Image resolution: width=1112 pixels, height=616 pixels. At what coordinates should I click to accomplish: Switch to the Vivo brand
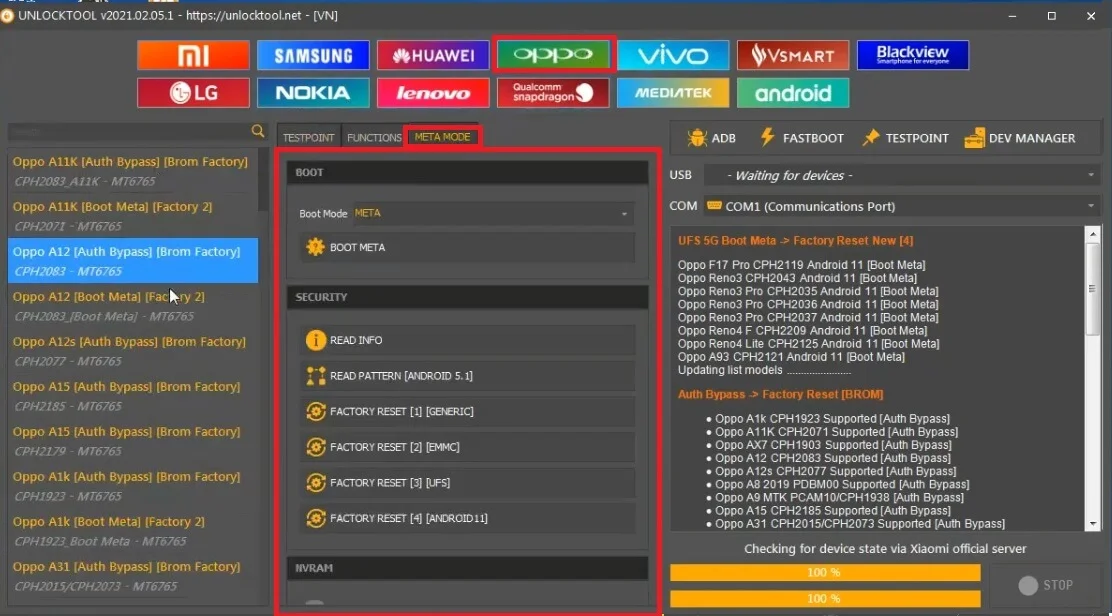coord(673,55)
